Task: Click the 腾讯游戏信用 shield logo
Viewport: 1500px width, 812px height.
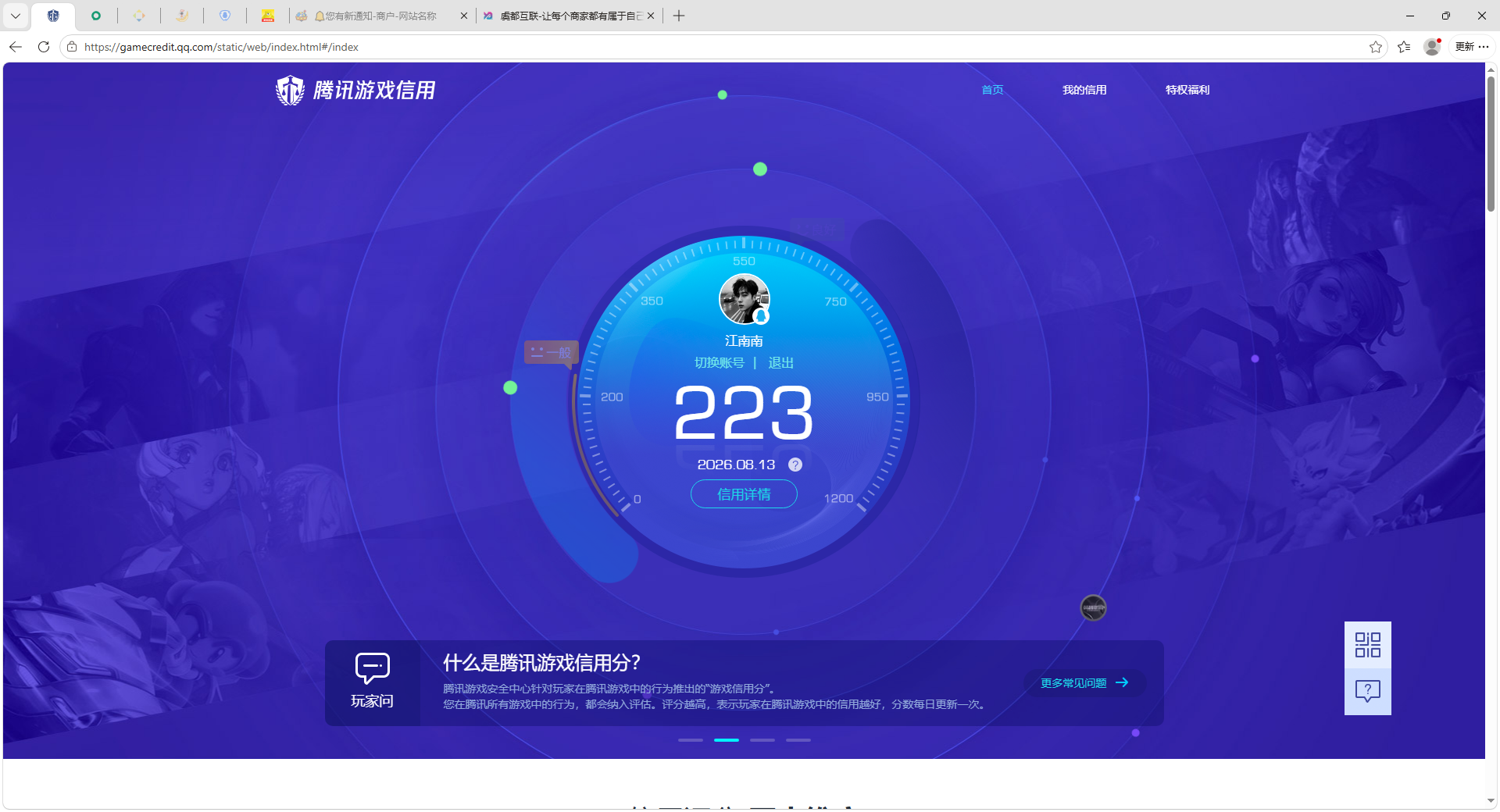Action: point(355,91)
